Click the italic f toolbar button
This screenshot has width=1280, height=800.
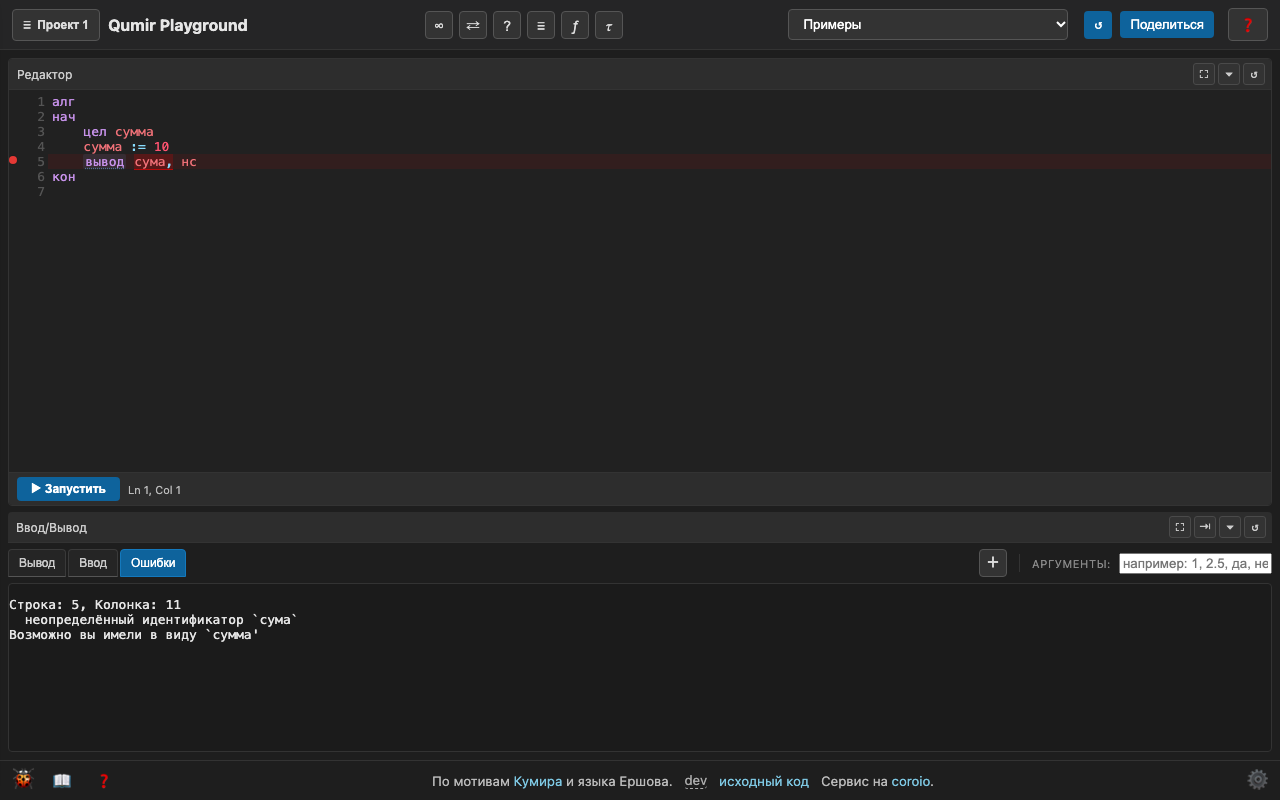[x=575, y=25]
